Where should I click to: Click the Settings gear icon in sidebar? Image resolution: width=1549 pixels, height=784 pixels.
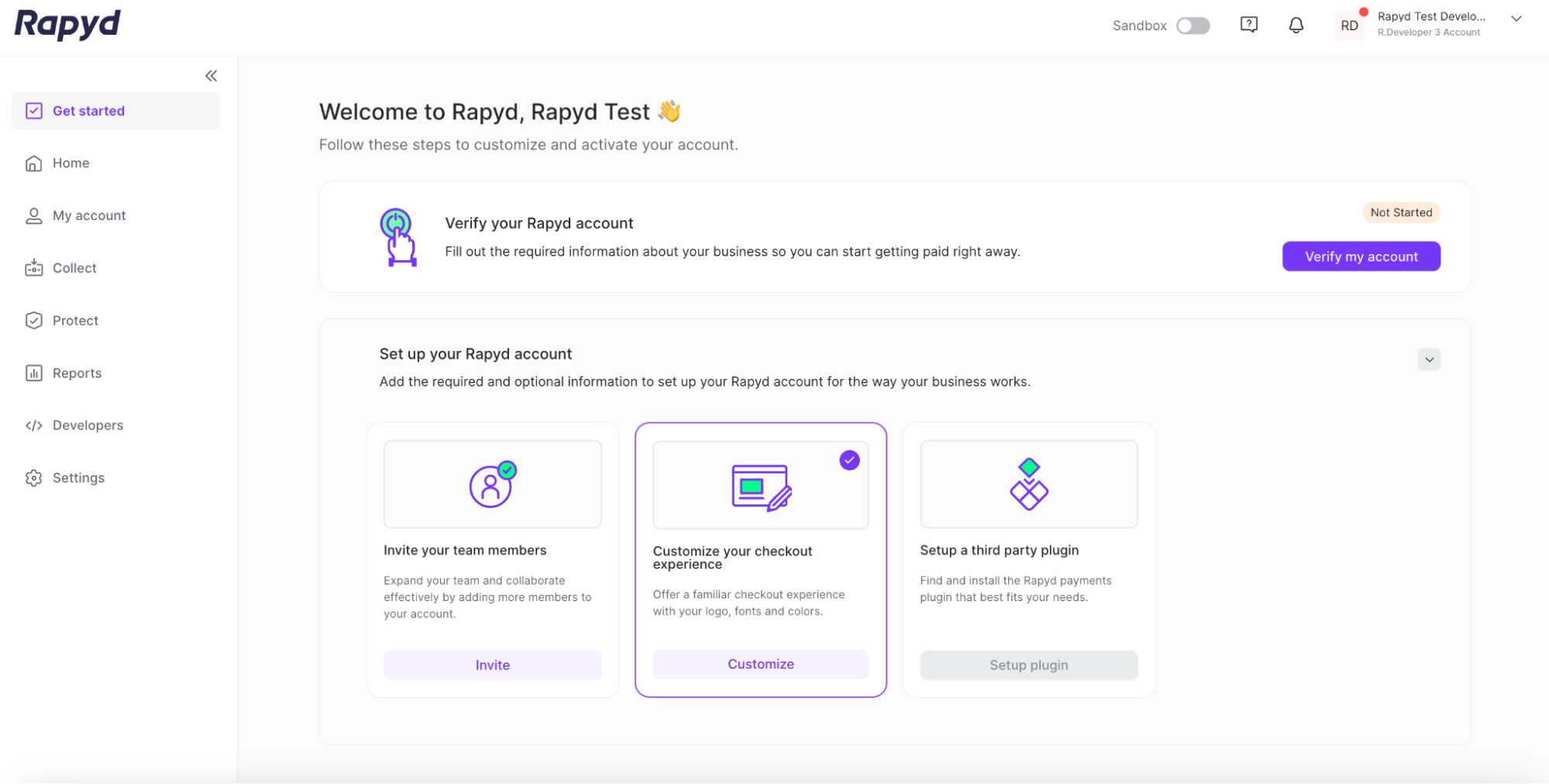[x=33, y=478]
